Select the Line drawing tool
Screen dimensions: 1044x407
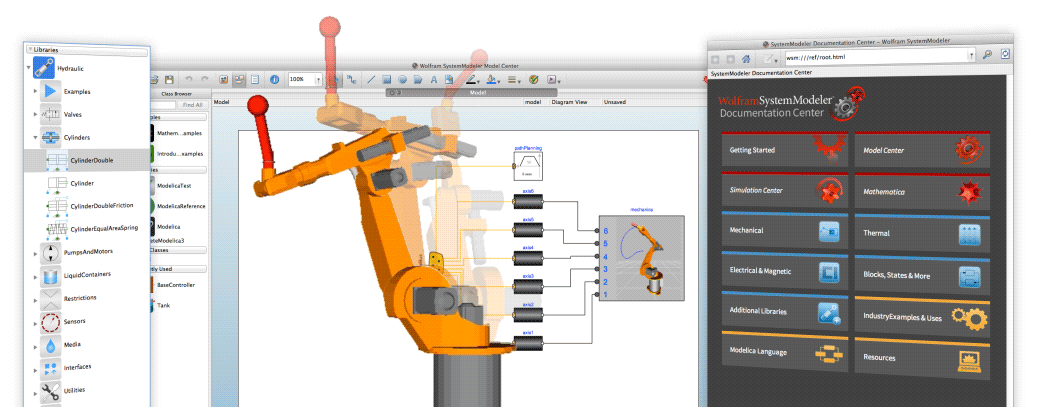[372, 79]
